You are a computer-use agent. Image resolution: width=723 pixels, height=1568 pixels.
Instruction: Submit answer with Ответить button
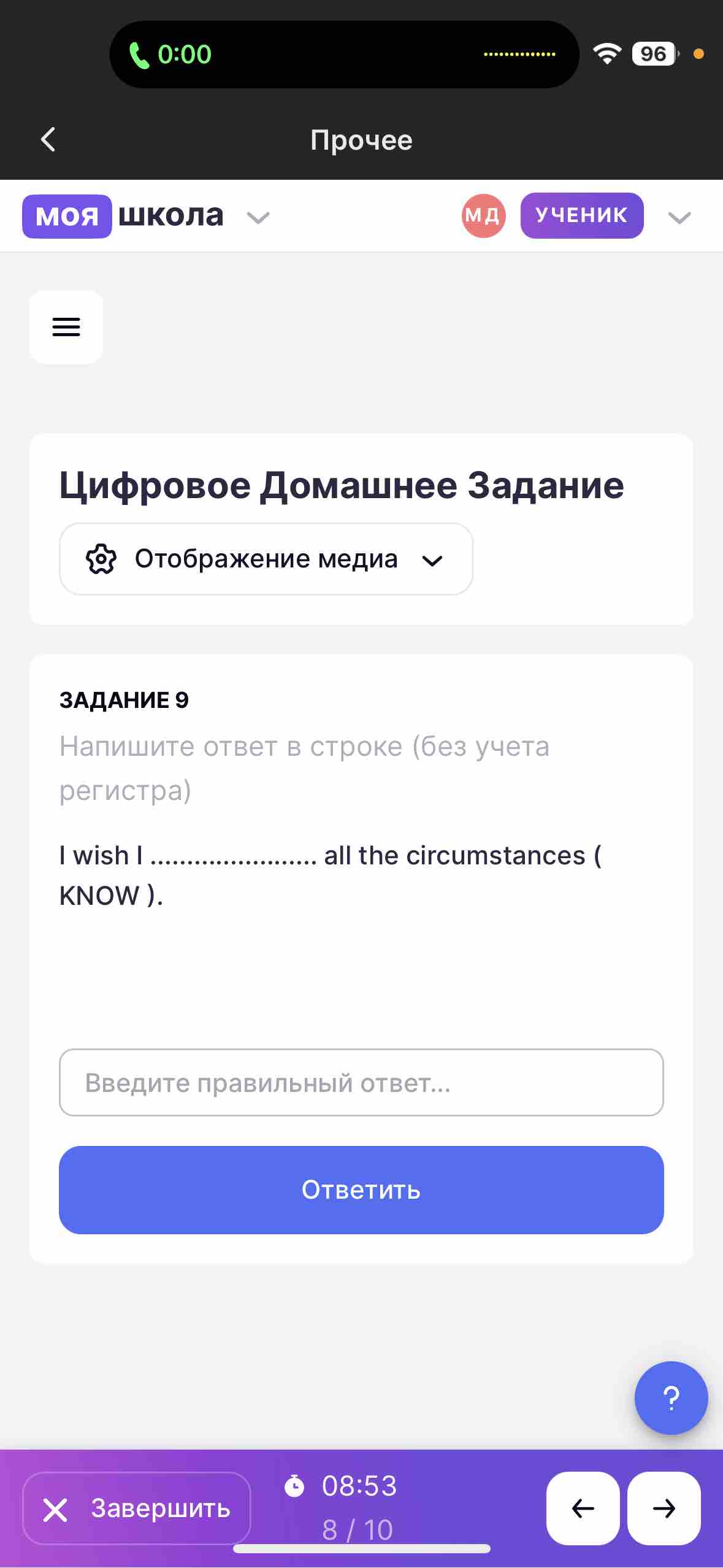361,1190
